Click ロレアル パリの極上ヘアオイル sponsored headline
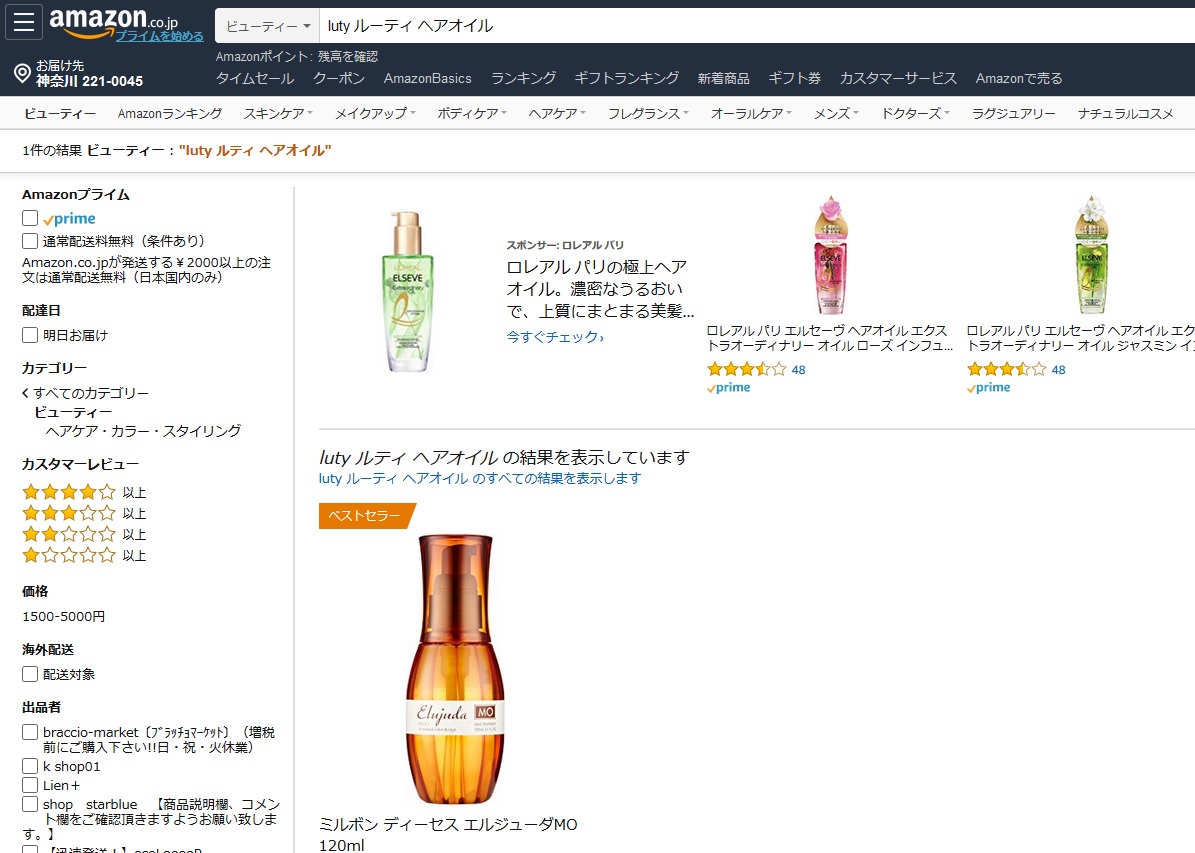Image resolution: width=1195 pixels, height=853 pixels. tap(601, 289)
